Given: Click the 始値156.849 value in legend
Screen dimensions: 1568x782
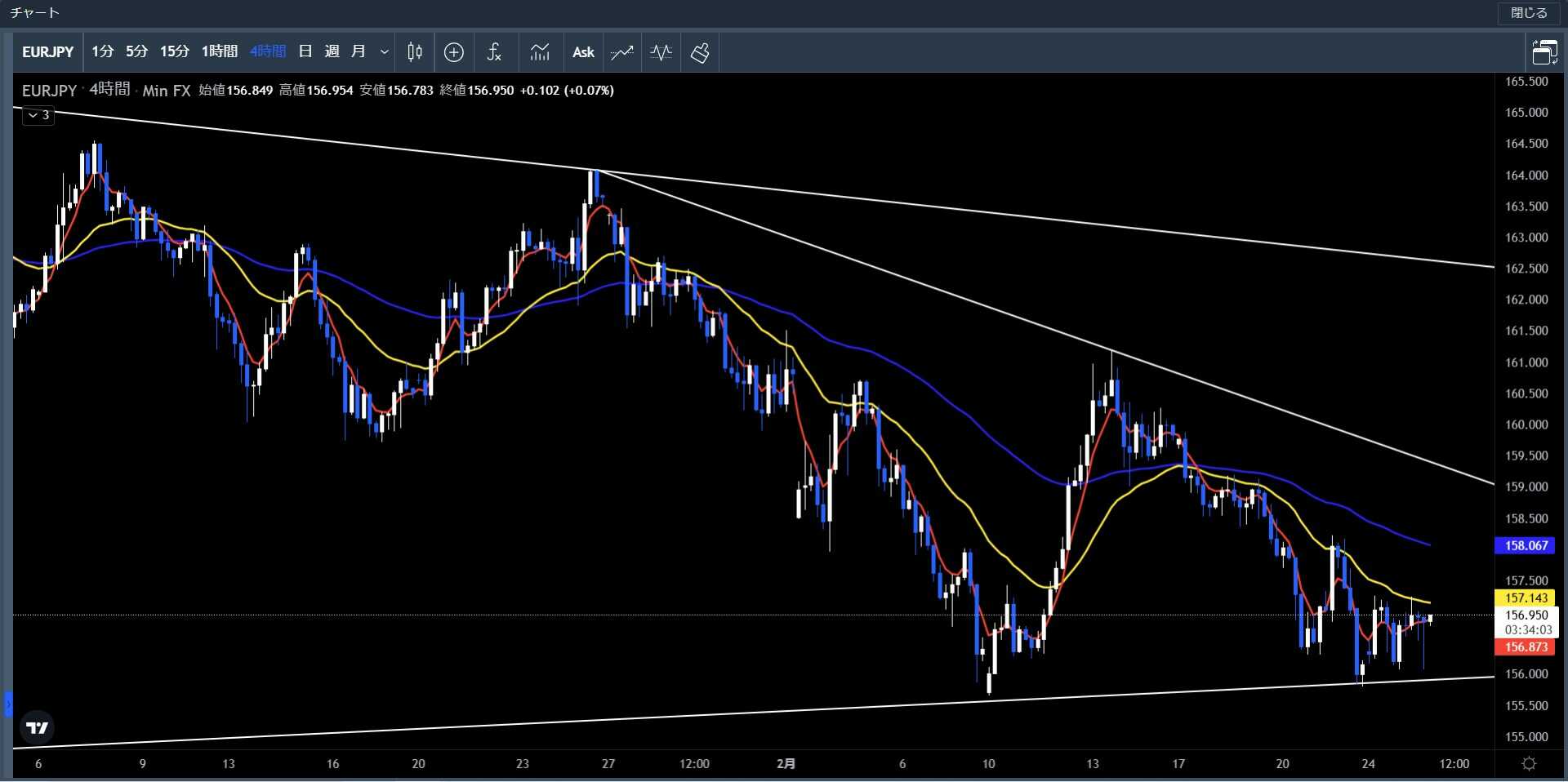Looking at the screenshot, I should point(236,90).
